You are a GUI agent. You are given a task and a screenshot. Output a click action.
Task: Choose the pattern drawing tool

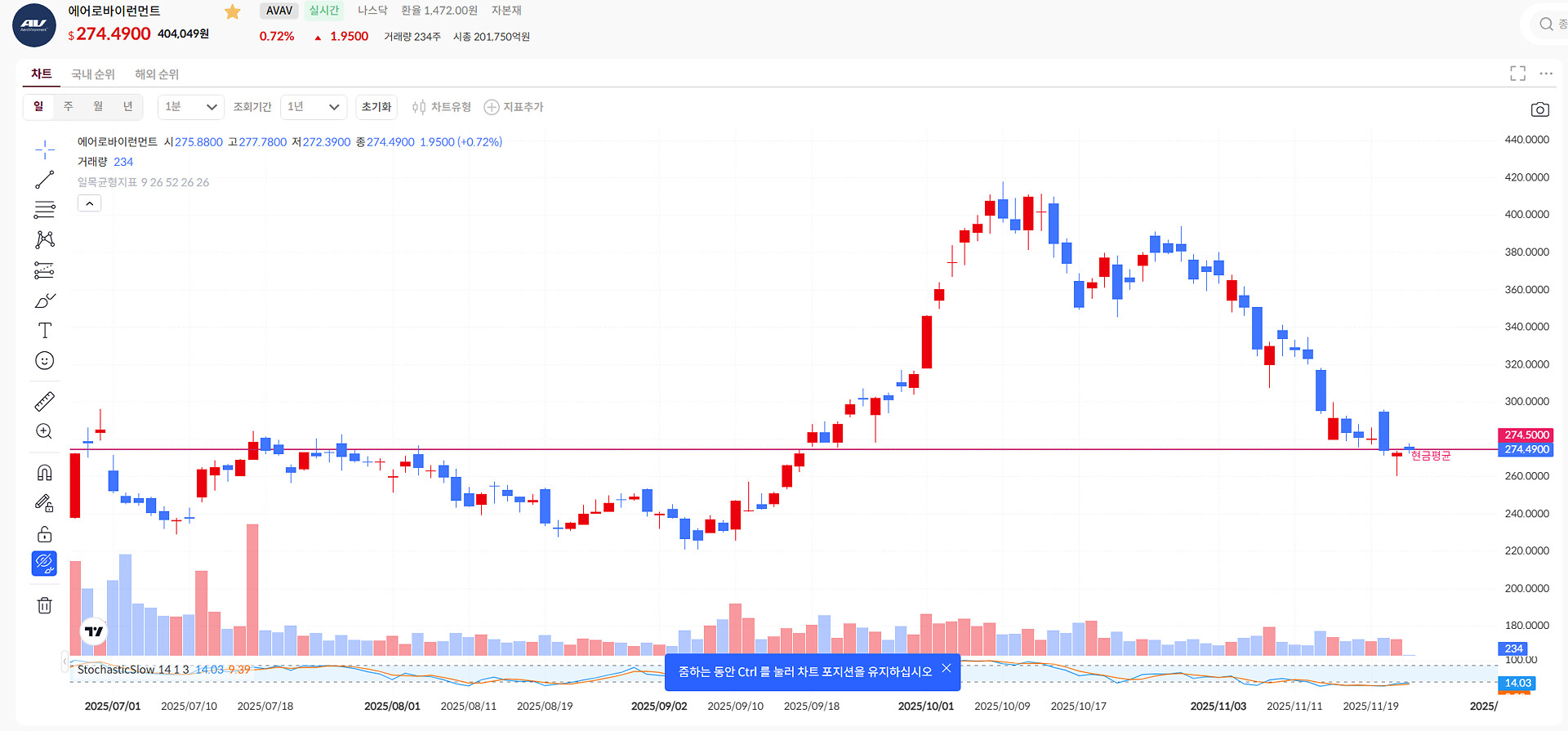click(45, 239)
